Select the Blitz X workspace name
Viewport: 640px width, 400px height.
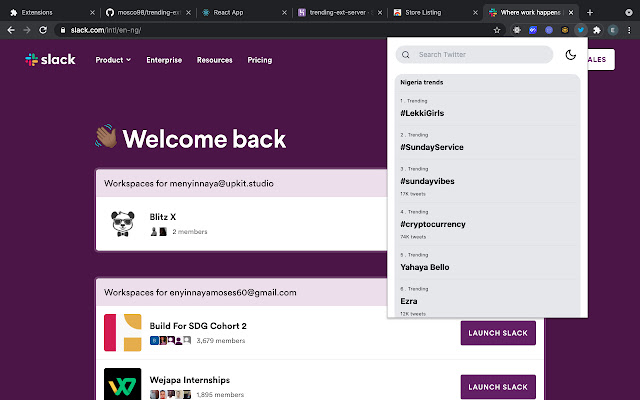click(x=162, y=217)
